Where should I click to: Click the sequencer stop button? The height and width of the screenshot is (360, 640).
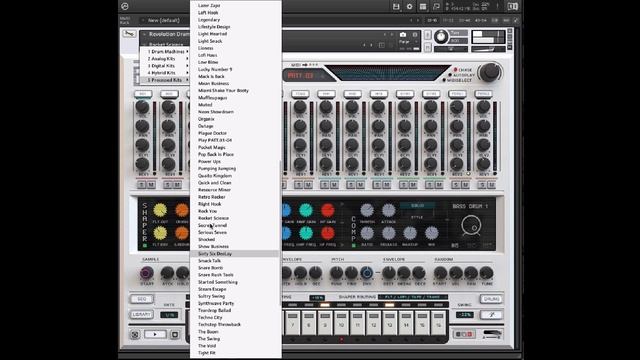[175, 335]
